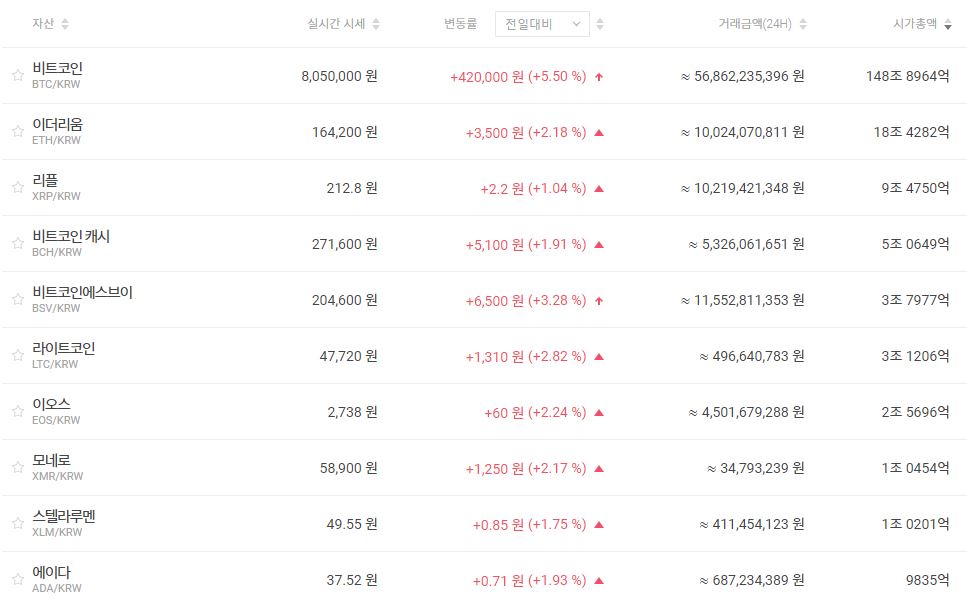Open the 비트코인 asset link
Screen dimensions: 967x604
click(x=57, y=69)
